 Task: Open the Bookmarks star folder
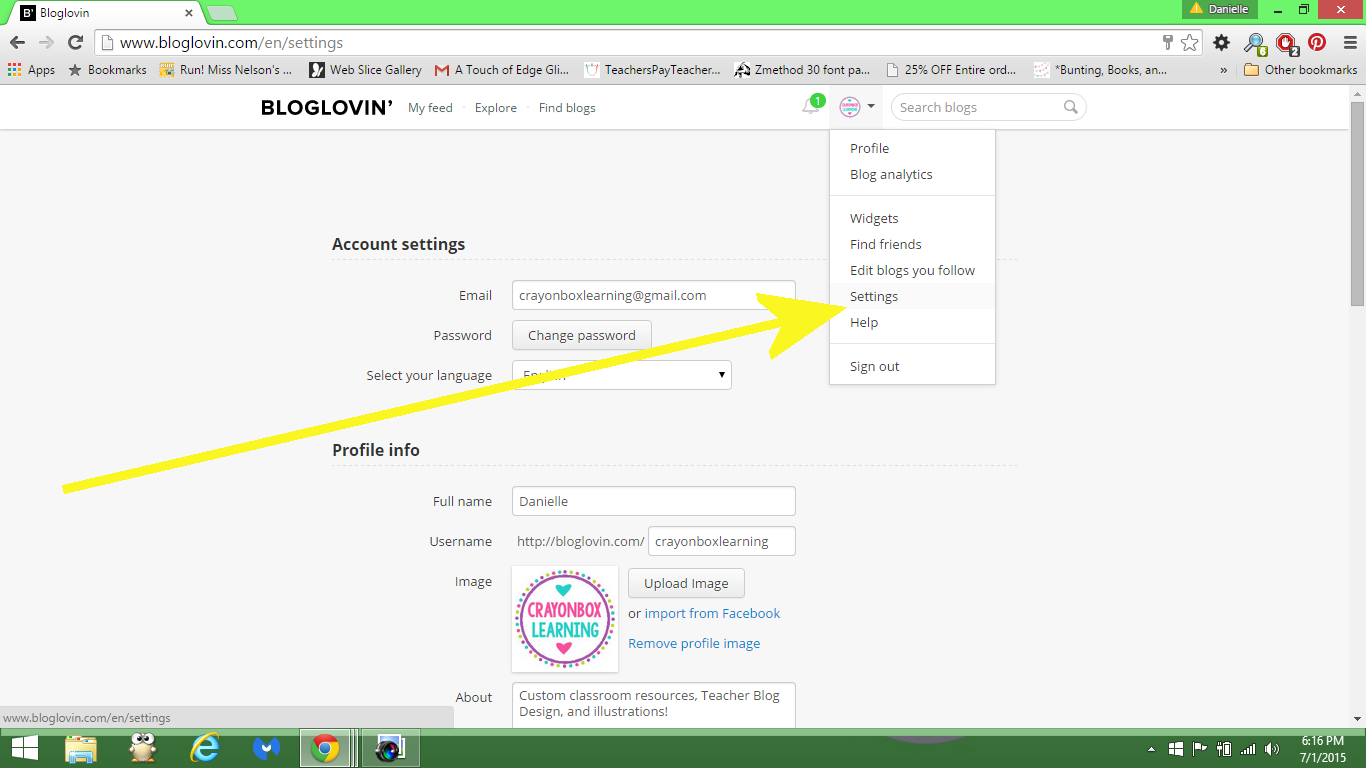click(107, 70)
